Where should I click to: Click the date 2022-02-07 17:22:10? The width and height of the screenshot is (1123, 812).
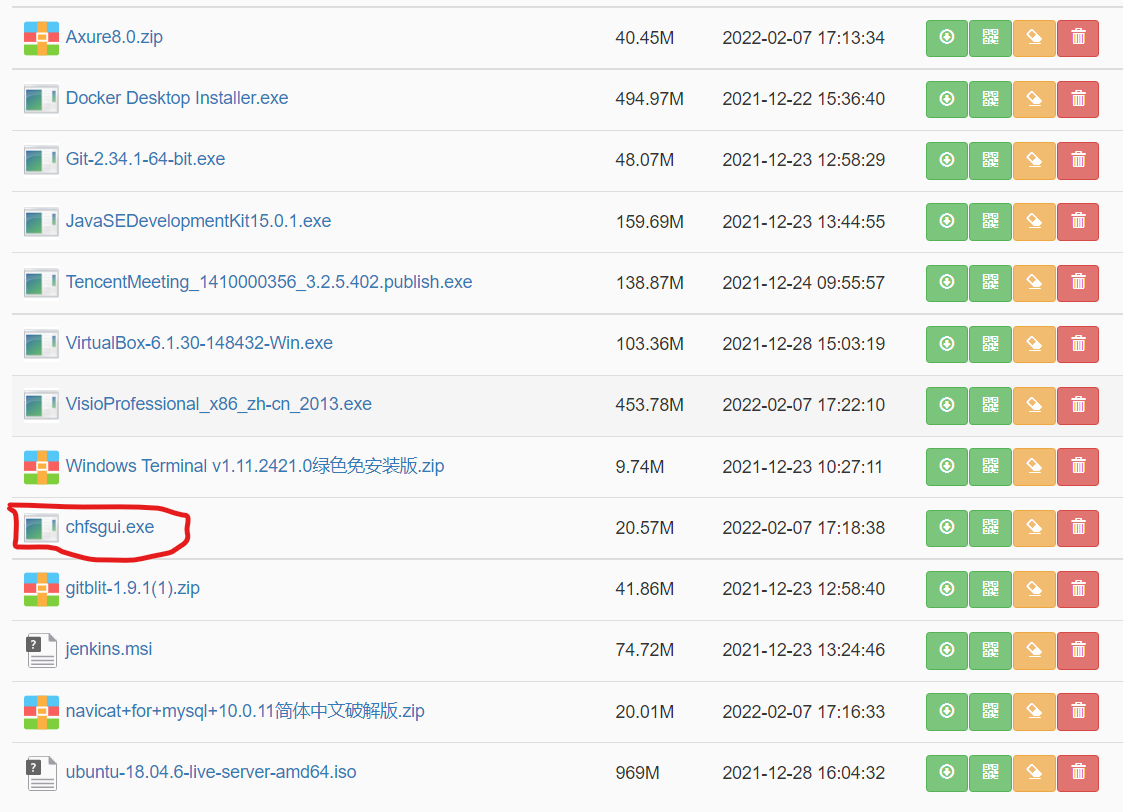point(804,405)
